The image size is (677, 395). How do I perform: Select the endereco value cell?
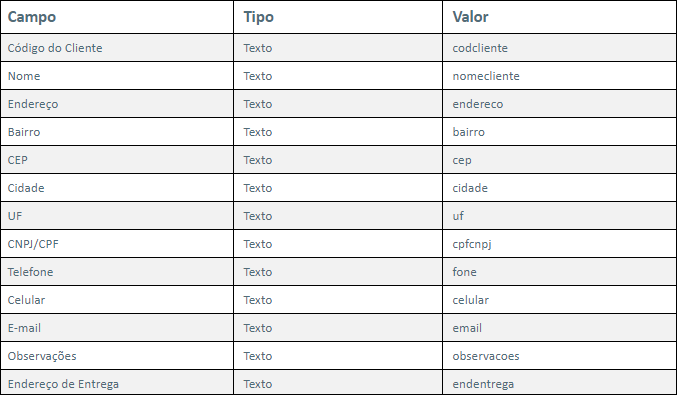[x=560, y=104]
